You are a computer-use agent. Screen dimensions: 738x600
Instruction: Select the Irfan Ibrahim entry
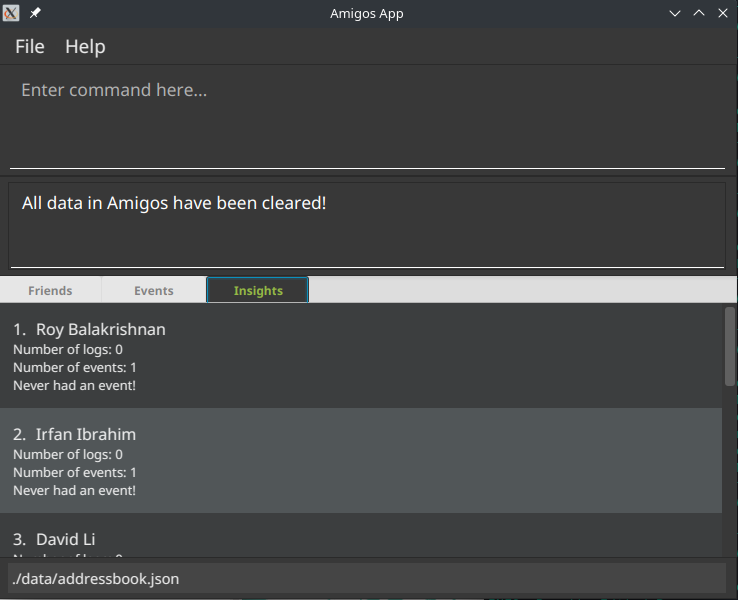pos(361,461)
